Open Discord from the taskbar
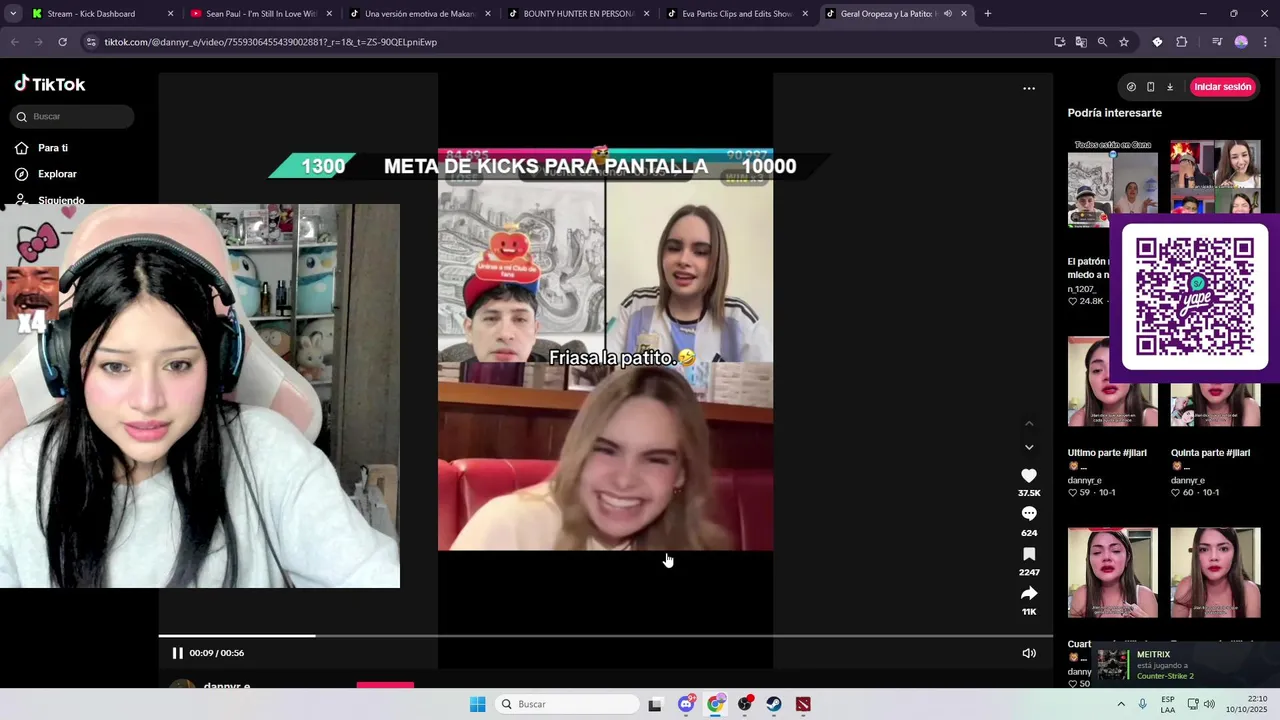 686,704
